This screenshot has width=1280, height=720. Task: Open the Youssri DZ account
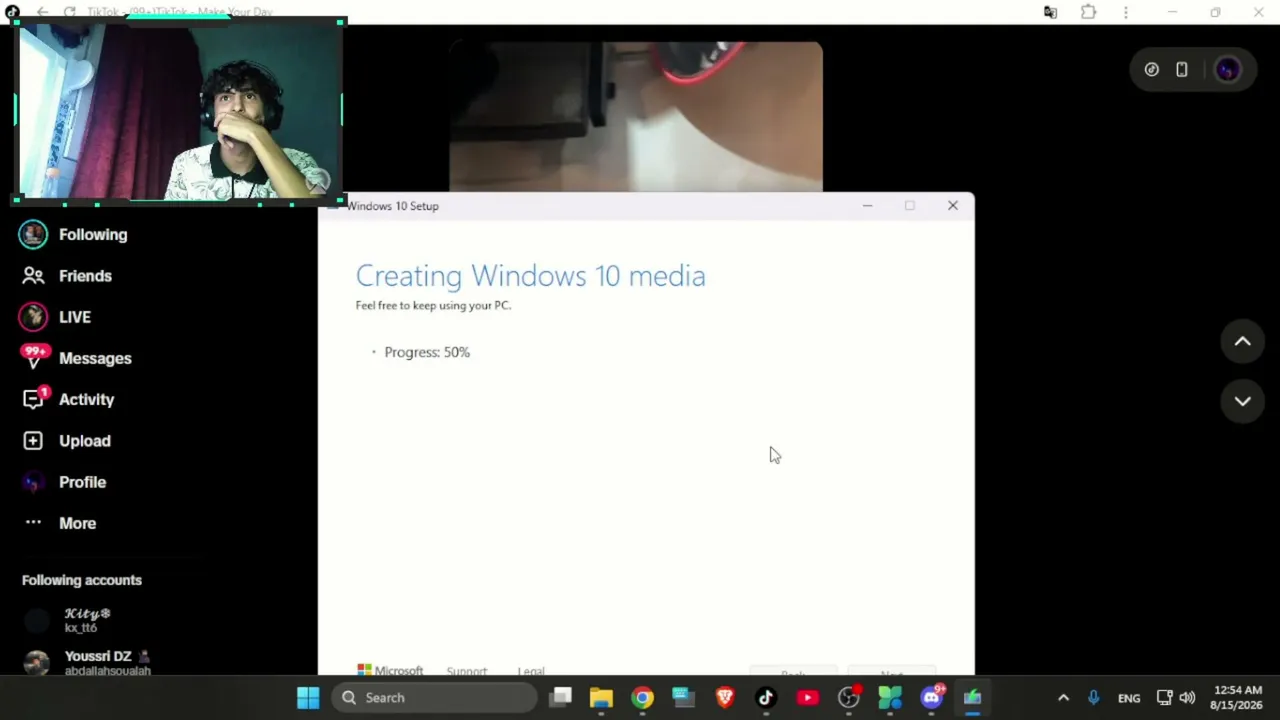point(86,662)
